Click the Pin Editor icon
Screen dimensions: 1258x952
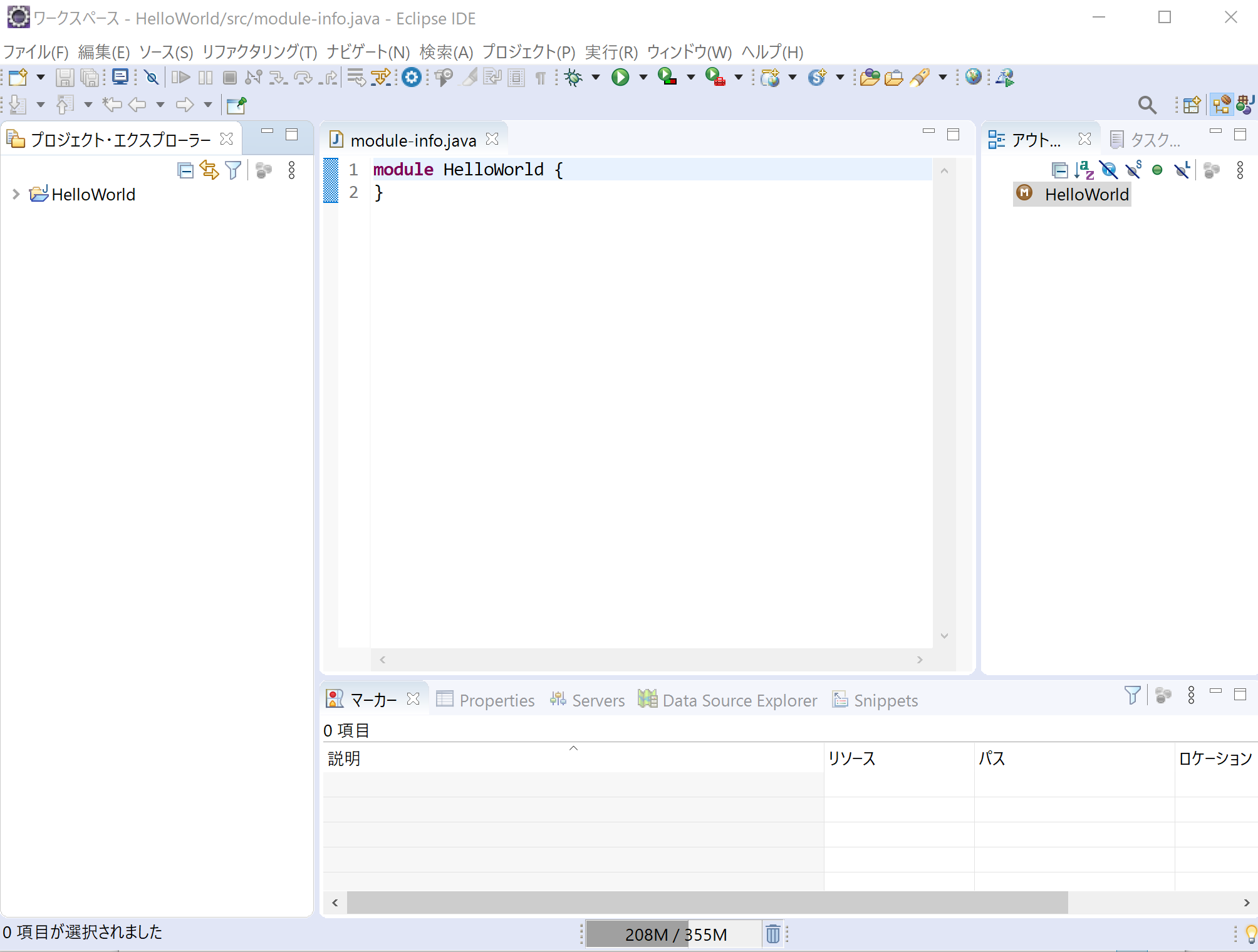pyautogui.click(x=236, y=105)
